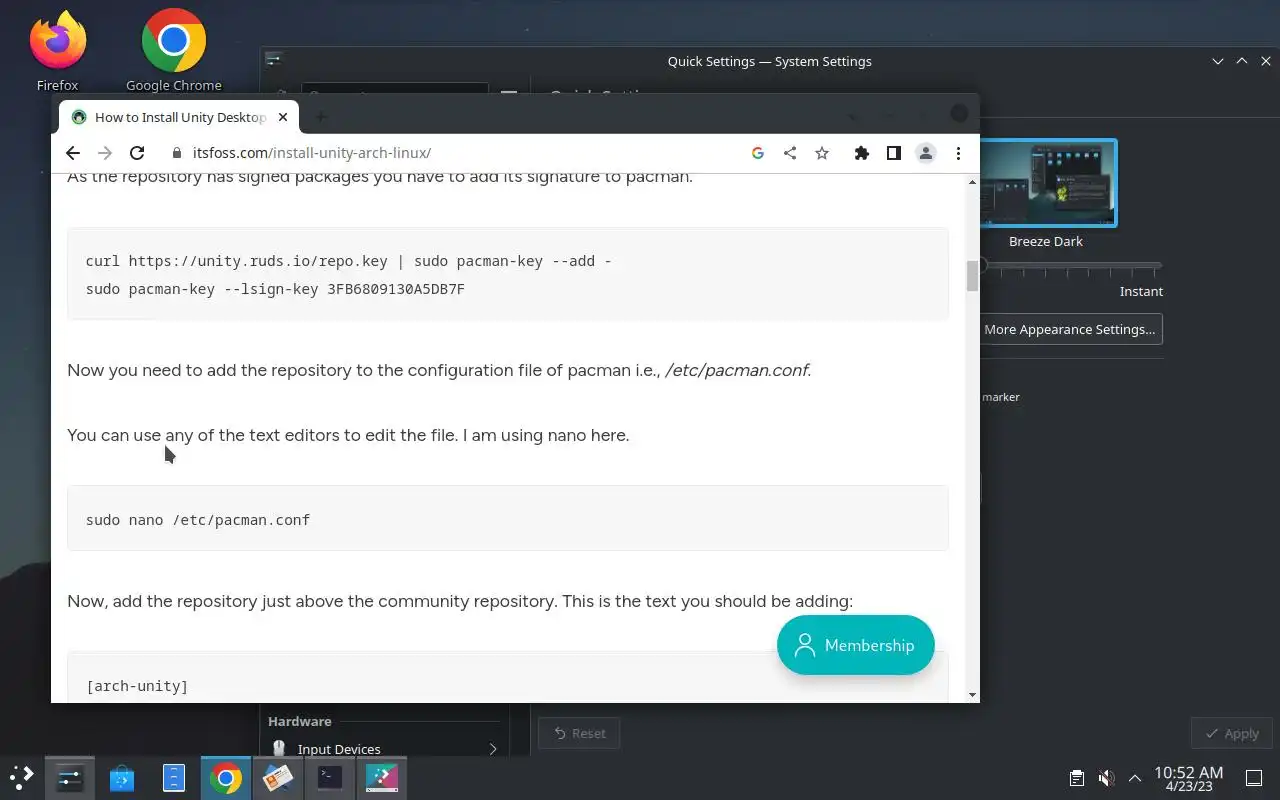Open the Chrome extensions puzzle icon
The height and width of the screenshot is (800, 1280).
862,153
